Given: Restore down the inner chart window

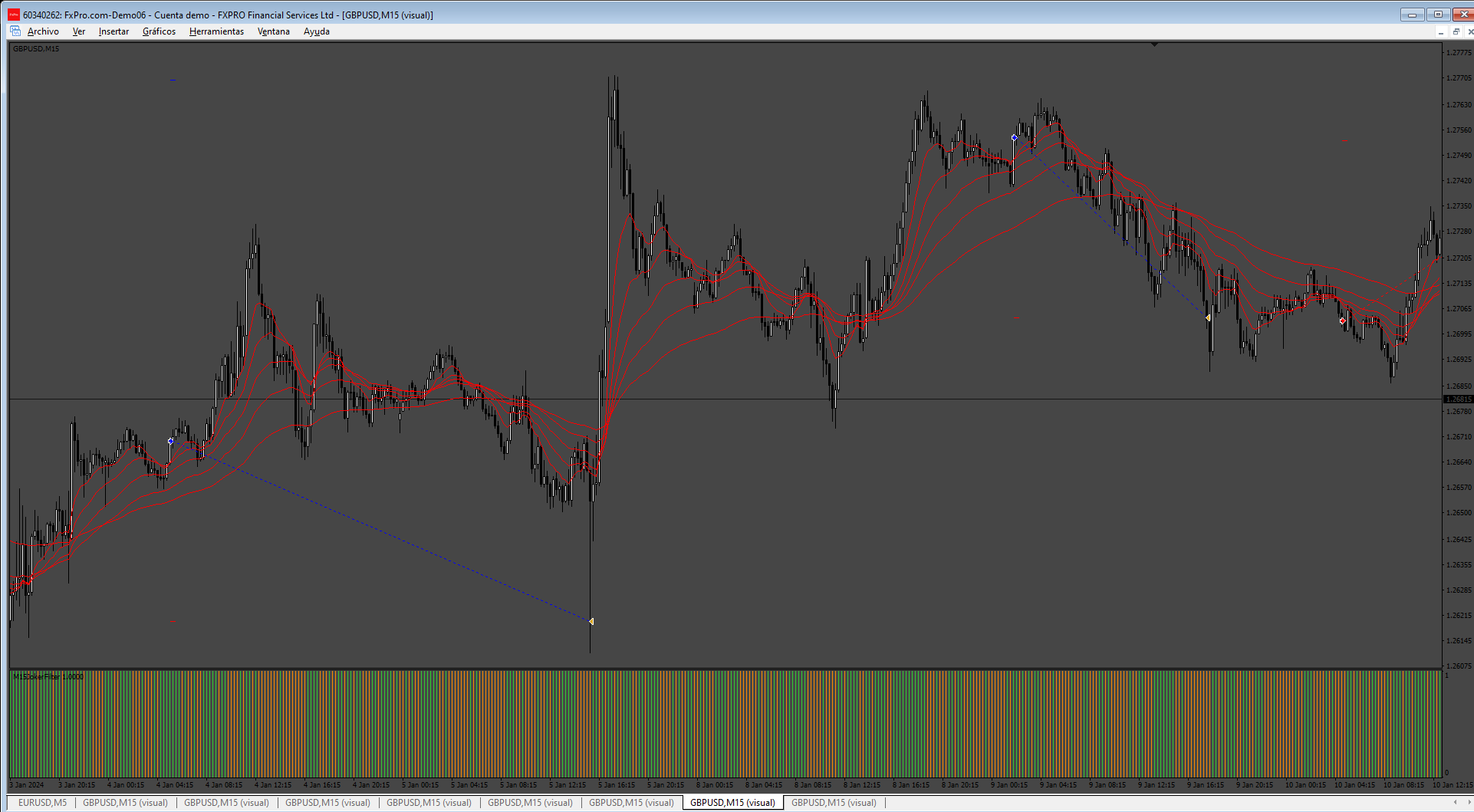Looking at the screenshot, I should [1456, 31].
